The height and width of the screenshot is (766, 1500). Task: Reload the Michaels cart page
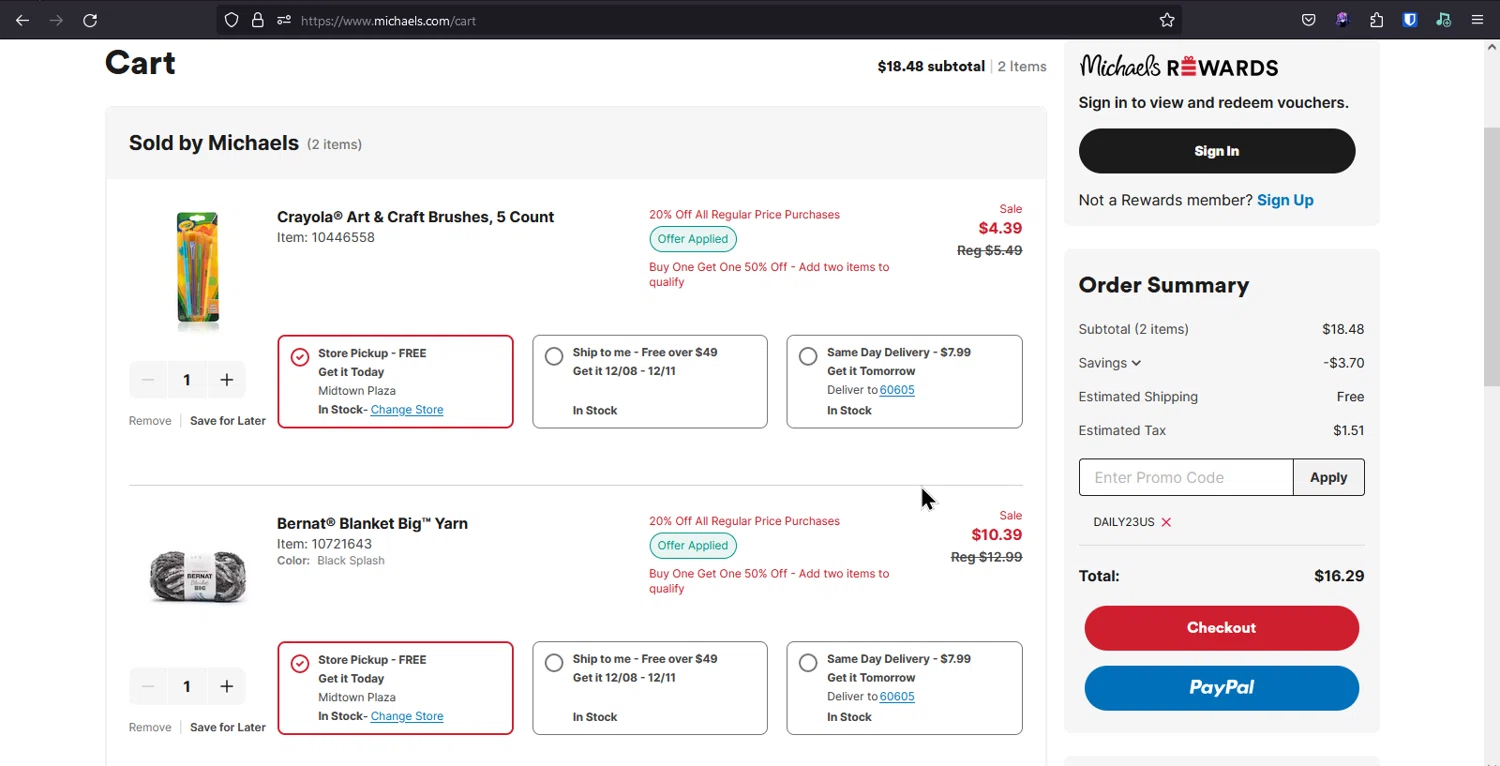coord(90,20)
